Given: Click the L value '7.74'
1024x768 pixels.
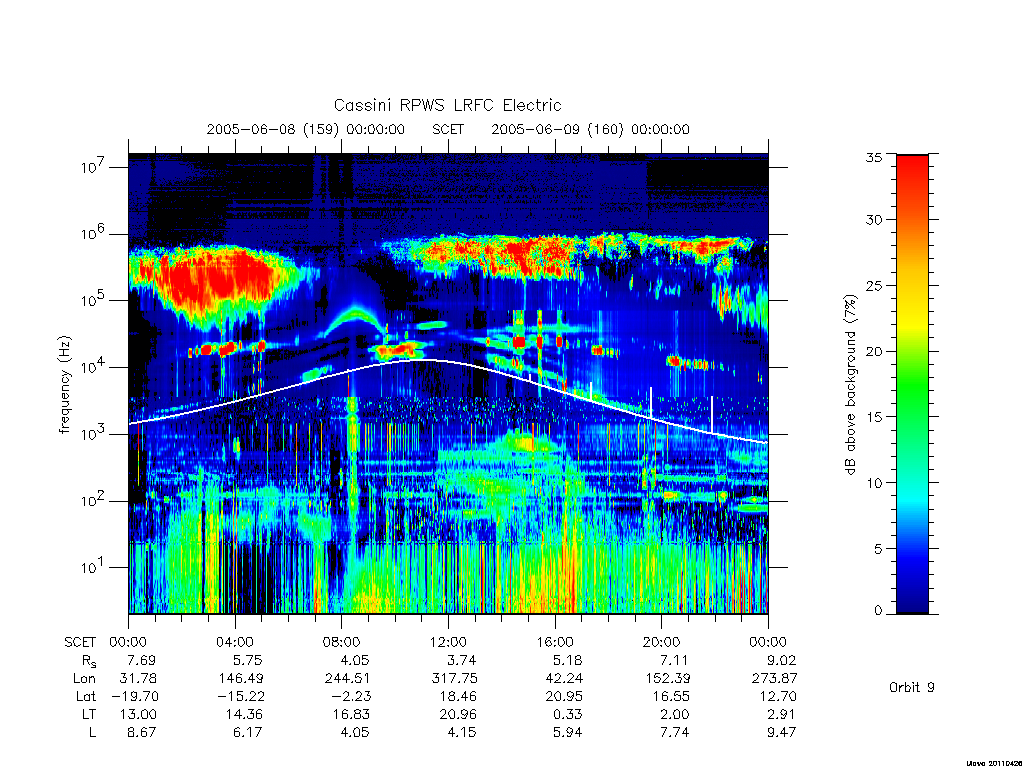Looking at the screenshot, I should [x=675, y=732].
